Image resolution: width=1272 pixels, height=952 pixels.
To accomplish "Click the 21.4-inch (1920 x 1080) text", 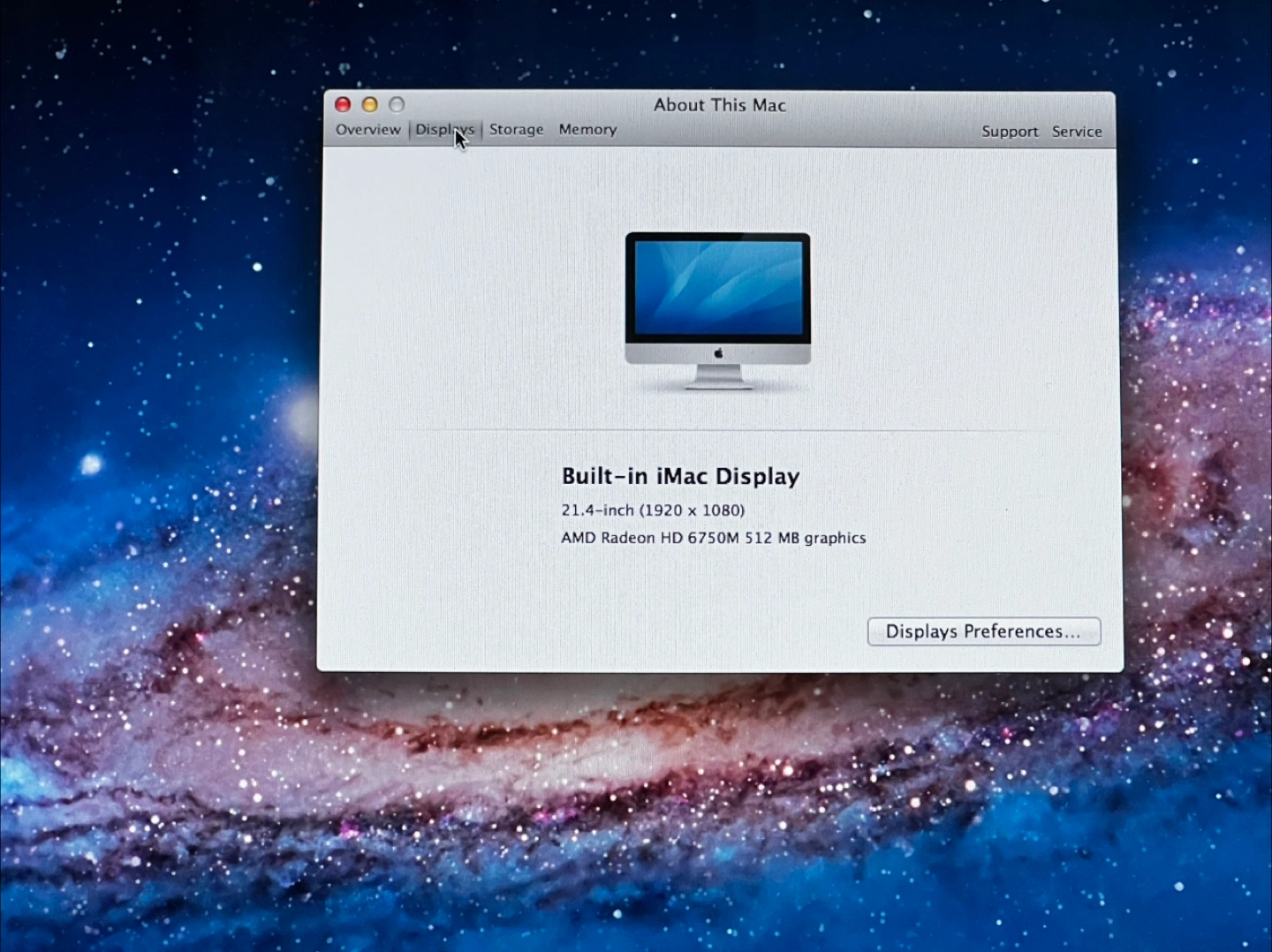I will [x=653, y=510].
